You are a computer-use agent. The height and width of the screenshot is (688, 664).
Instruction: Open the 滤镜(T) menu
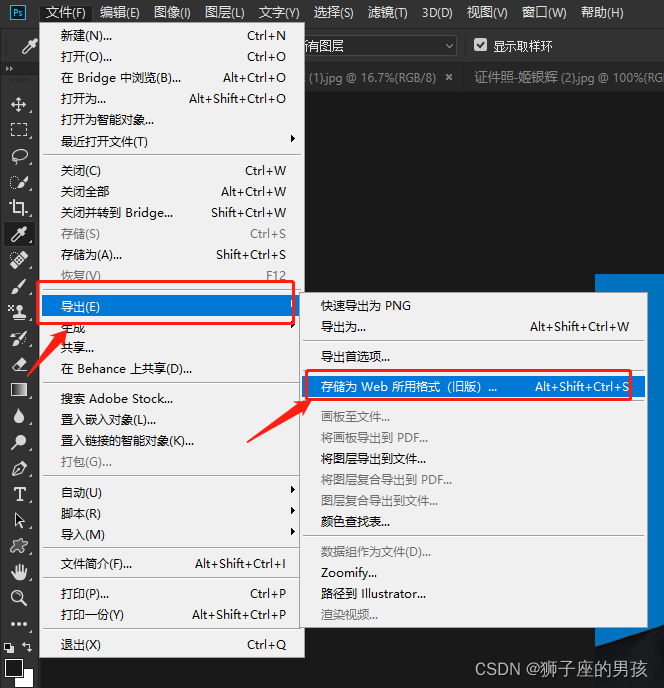388,12
